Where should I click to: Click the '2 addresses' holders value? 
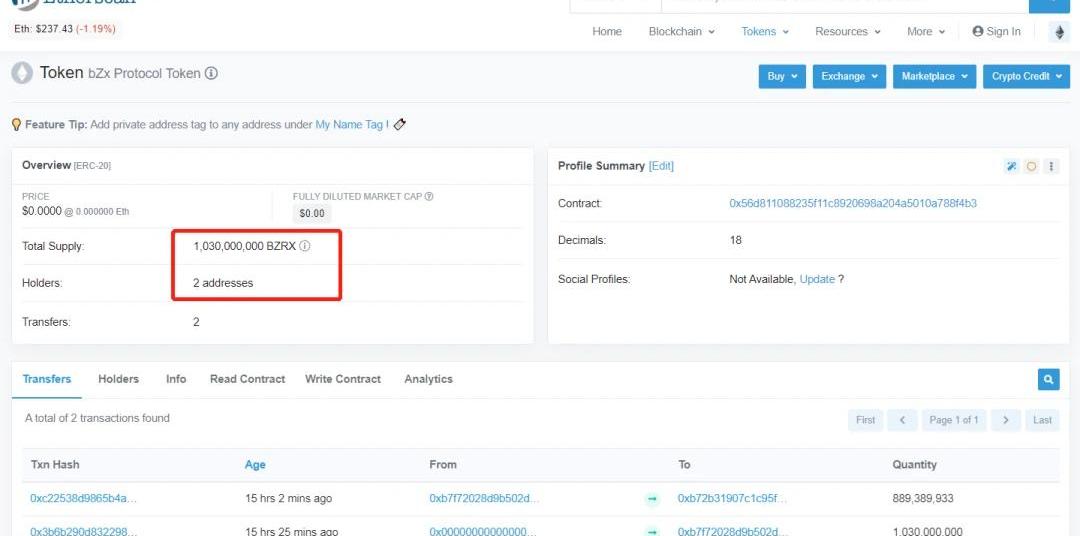pyautogui.click(x=222, y=283)
